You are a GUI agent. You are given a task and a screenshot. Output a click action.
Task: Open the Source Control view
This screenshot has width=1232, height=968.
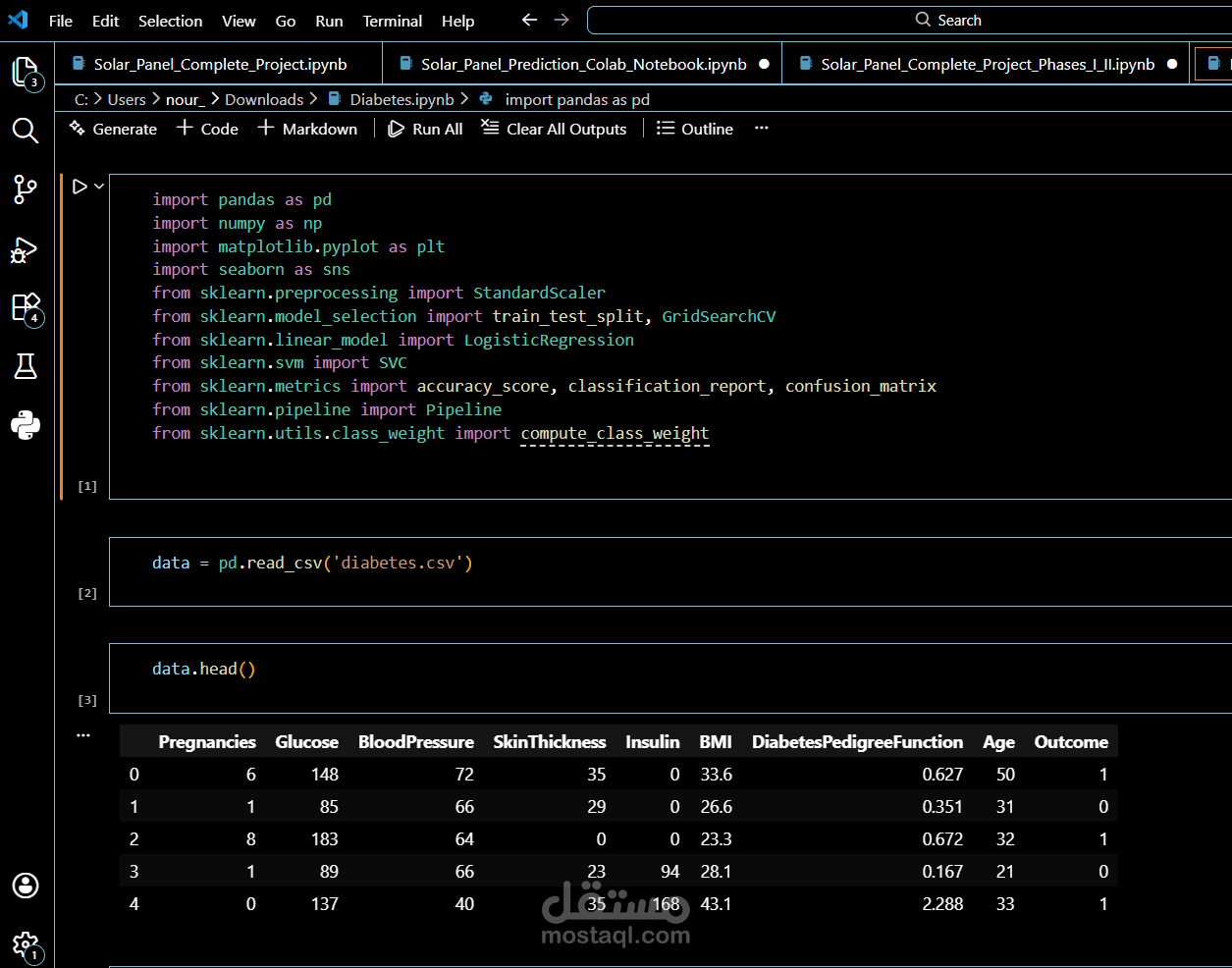pos(25,189)
